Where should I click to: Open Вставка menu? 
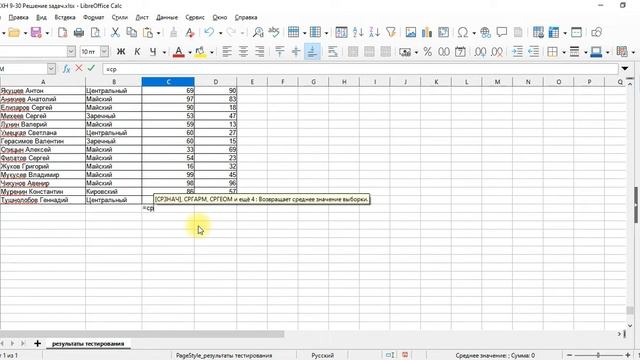(x=65, y=18)
